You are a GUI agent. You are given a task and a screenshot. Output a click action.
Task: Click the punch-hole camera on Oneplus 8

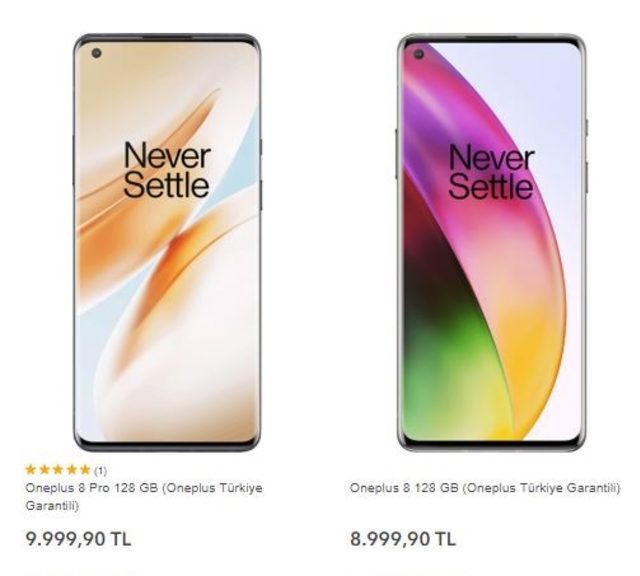pyautogui.click(x=419, y=54)
